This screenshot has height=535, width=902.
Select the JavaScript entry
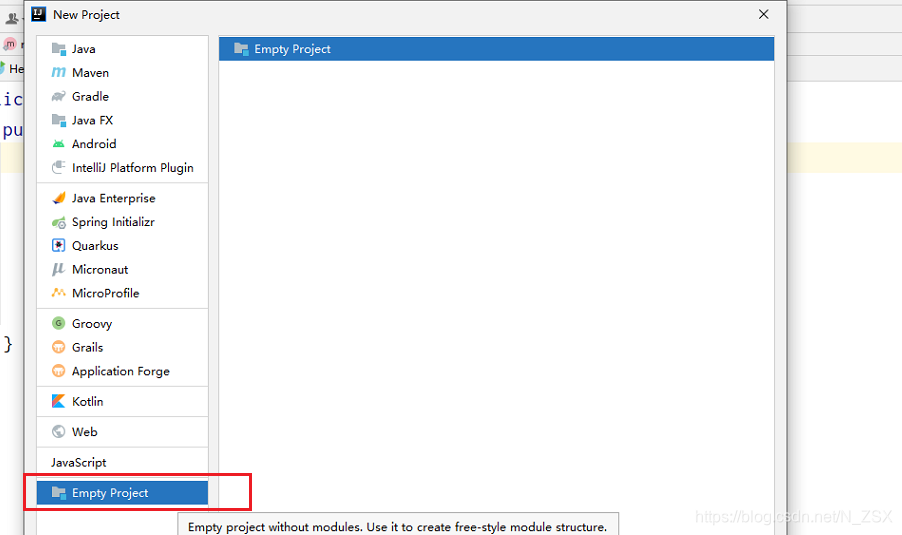click(x=123, y=462)
